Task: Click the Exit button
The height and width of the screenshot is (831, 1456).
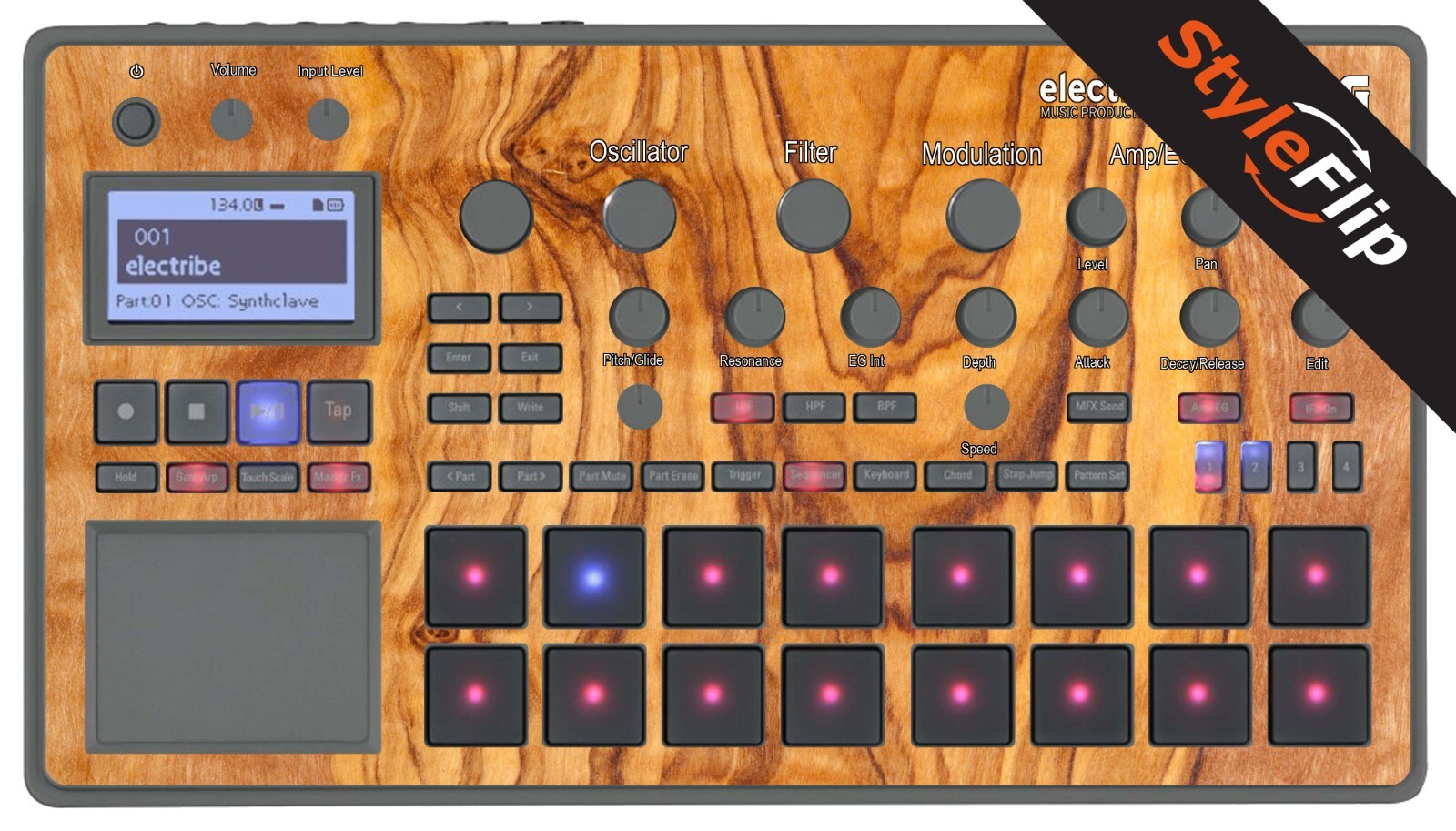Action: [530, 358]
